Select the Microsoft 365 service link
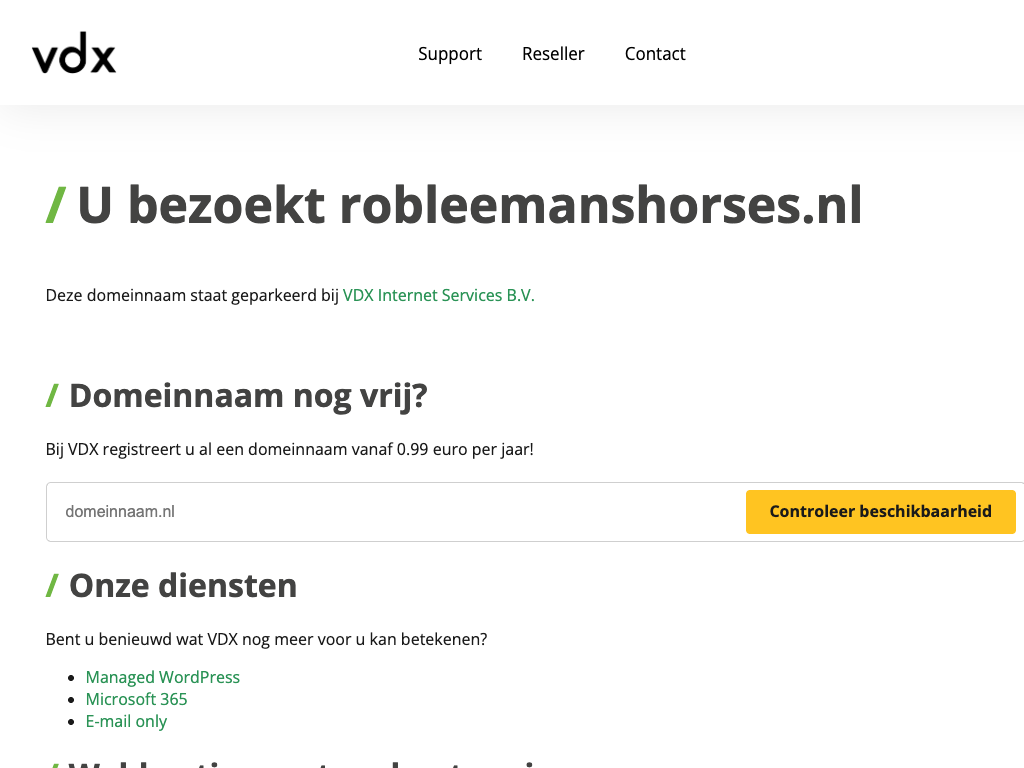1024x768 pixels. pyautogui.click(x=136, y=700)
